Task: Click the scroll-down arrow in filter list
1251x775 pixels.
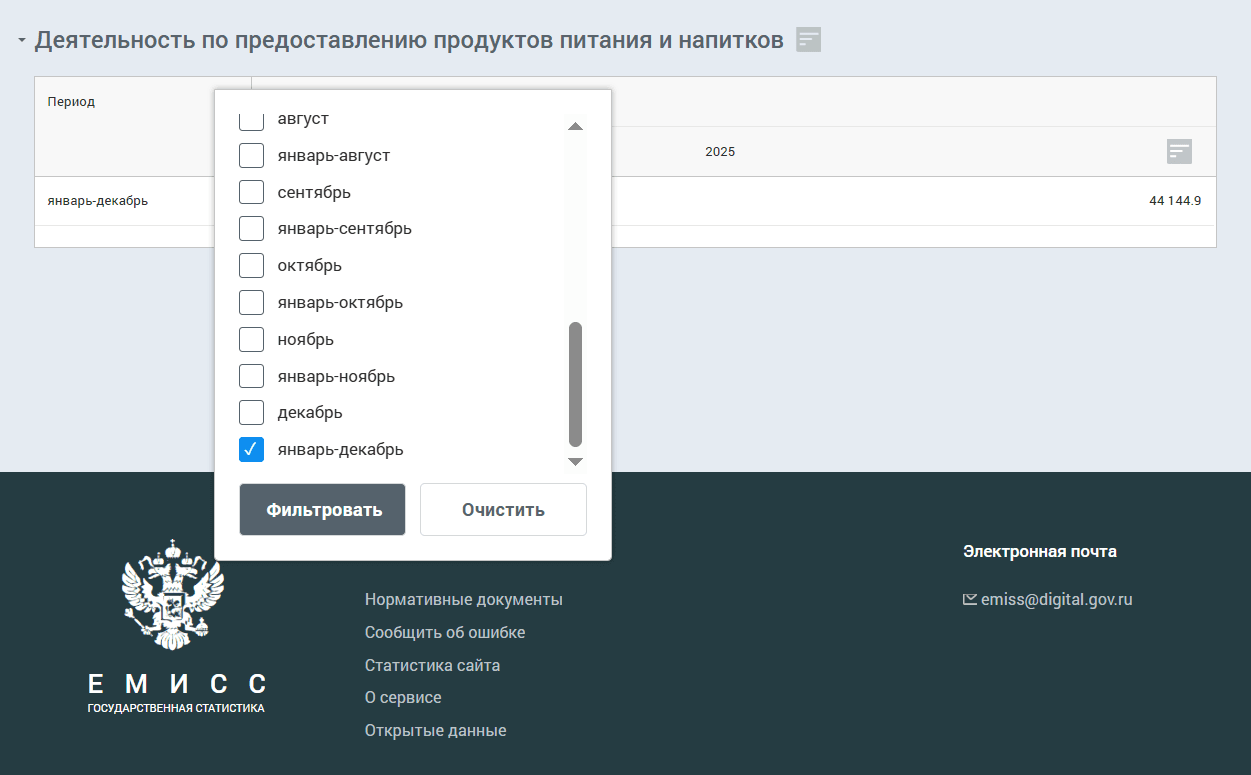Action: [x=575, y=461]
